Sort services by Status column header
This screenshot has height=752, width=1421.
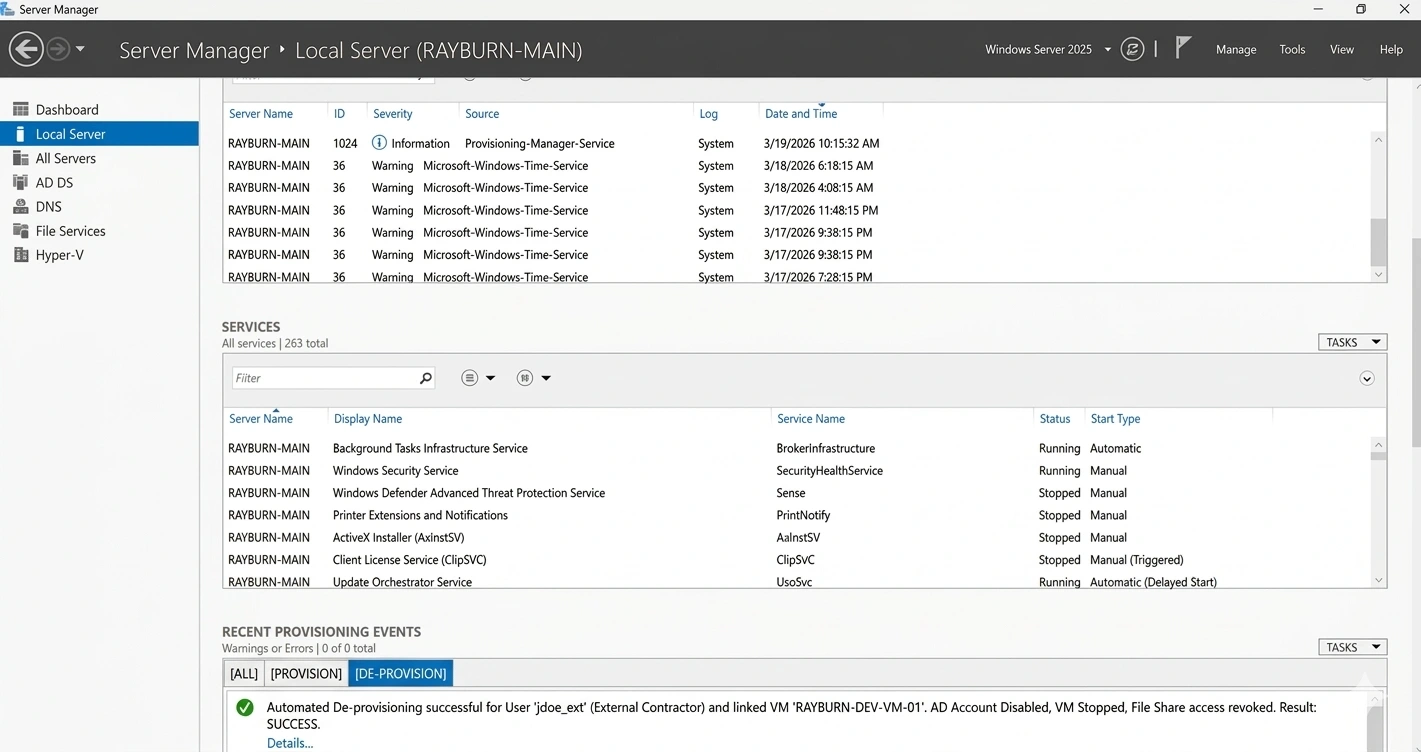coord(1054,419)
